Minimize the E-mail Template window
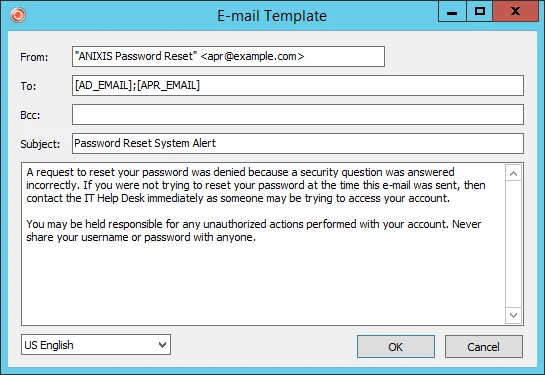The image size is (545, 375). [x=452, y=12]
